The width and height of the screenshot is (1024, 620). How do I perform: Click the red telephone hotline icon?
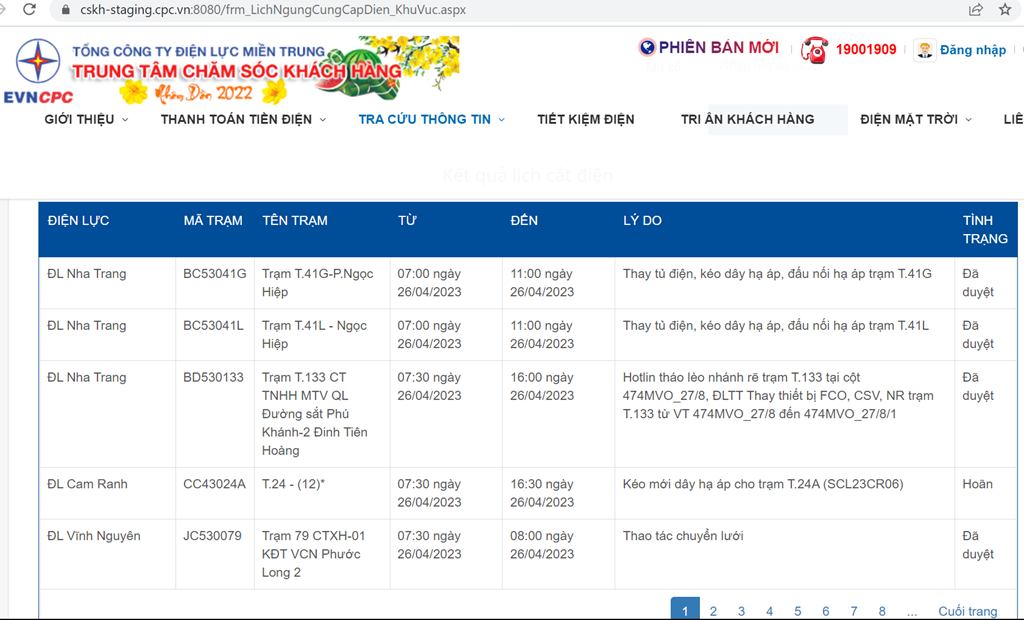815,50
